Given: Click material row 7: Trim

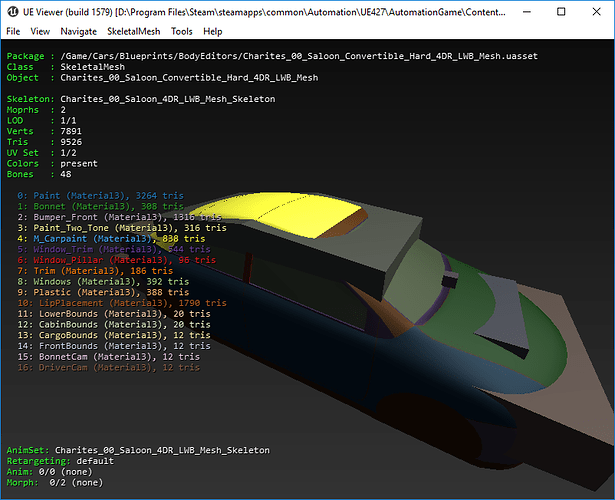Looking at the screenshot, I should (95, 271).
